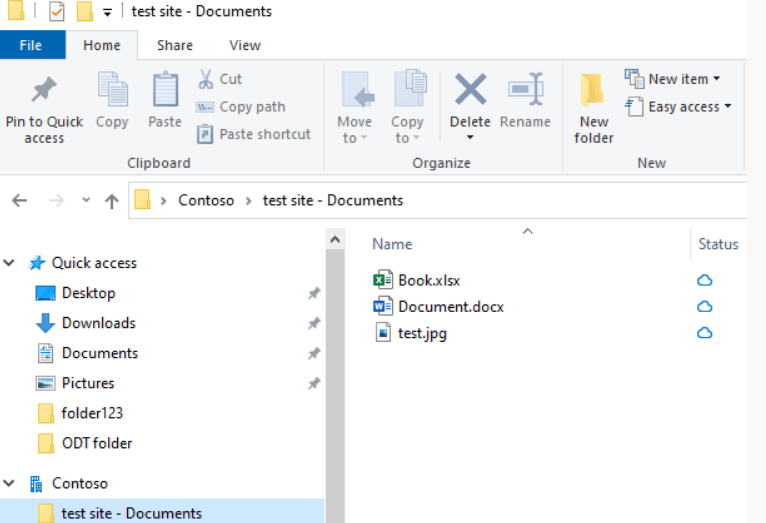Click cloud status icon for test.jpg
The width and height of the screenshot is (766, 523).
(704, 333)
